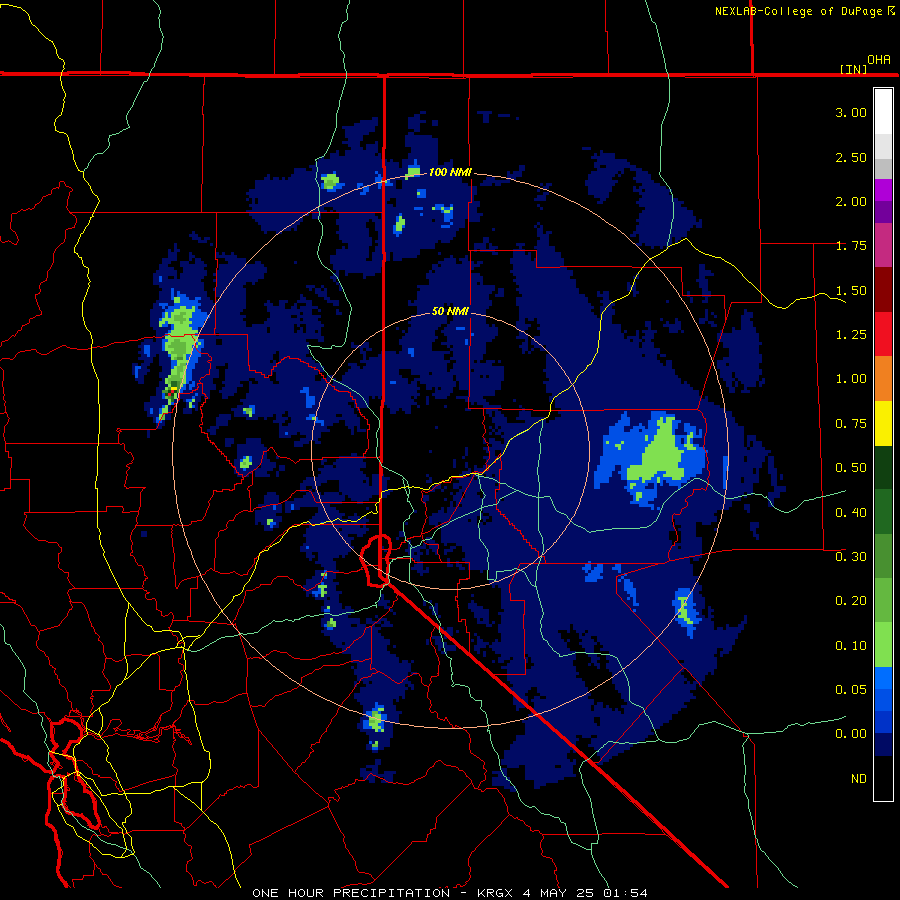
Task: Click the 0.40 legend value
Action: tap(851, 513)
